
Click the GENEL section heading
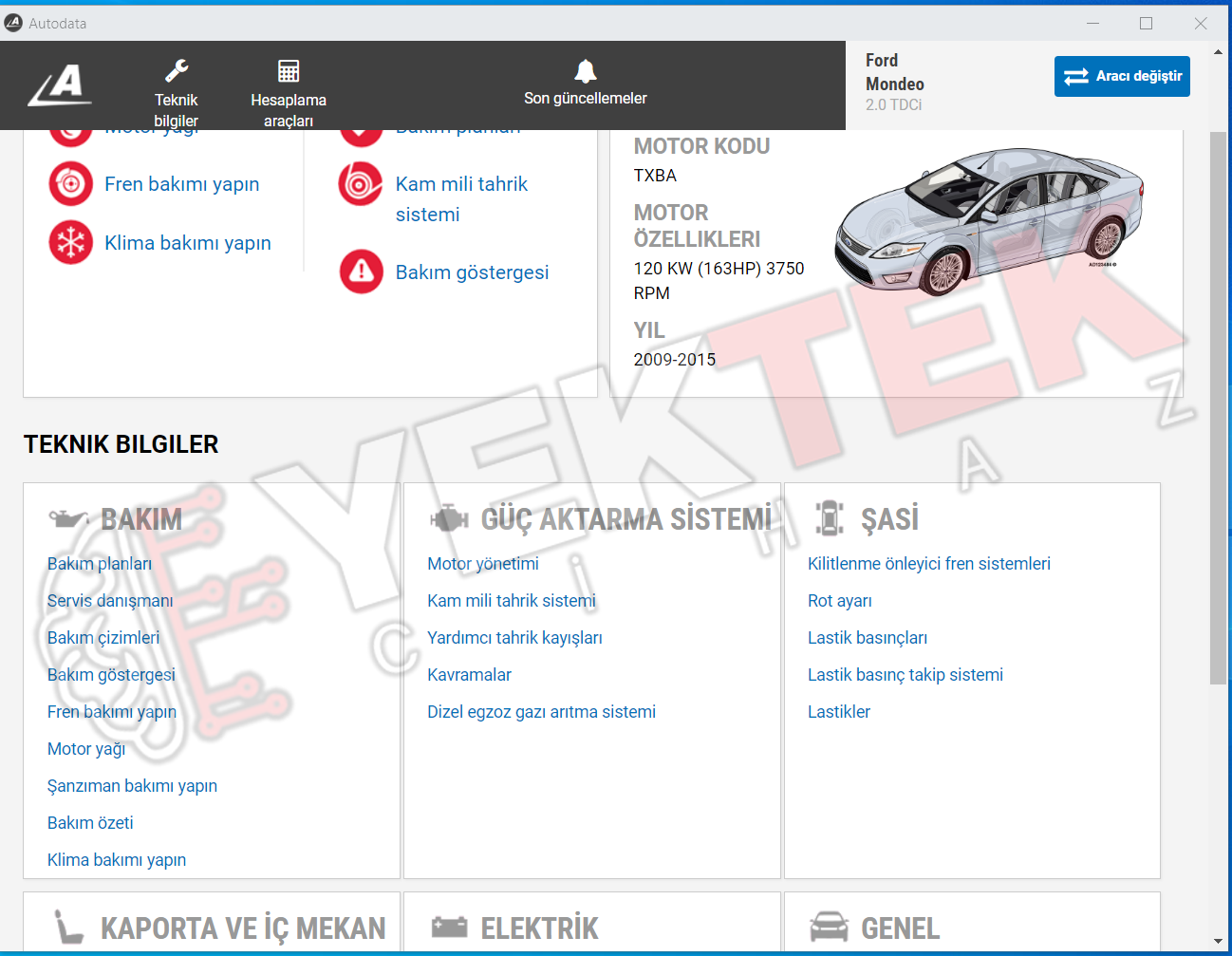coord(900,928)
